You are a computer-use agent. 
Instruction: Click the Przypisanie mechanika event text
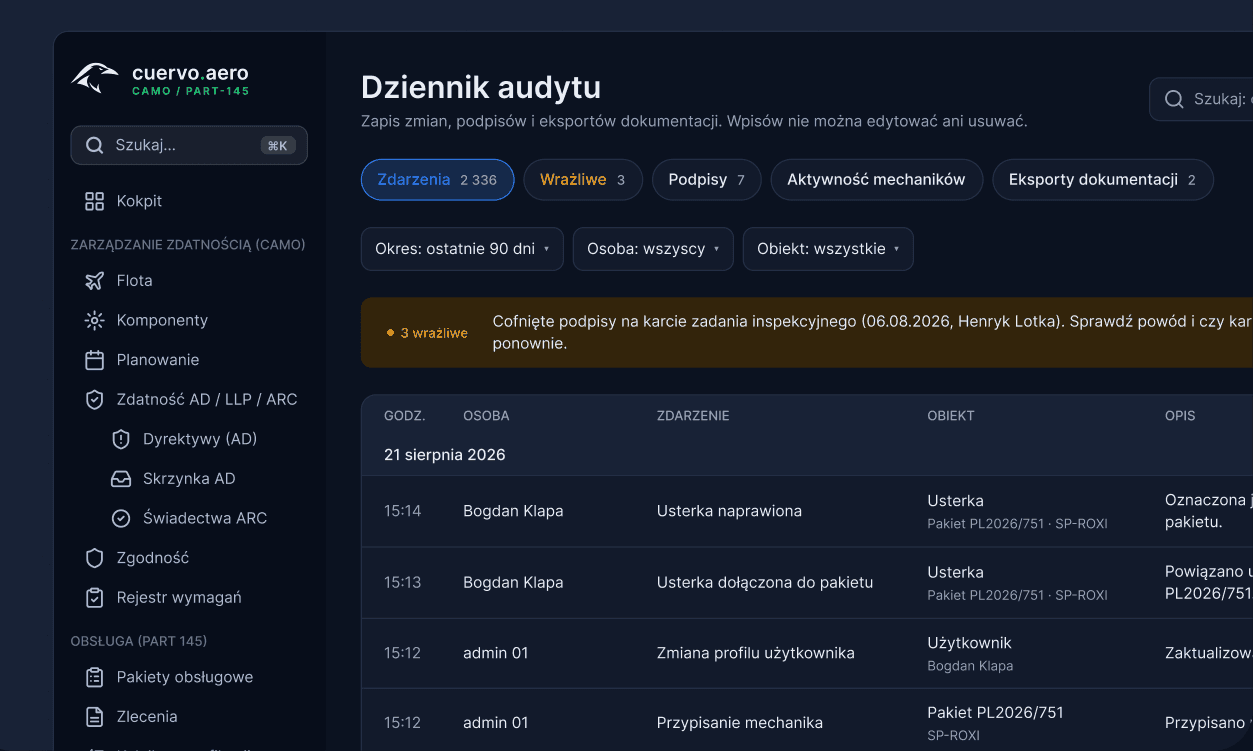[740, 723]
